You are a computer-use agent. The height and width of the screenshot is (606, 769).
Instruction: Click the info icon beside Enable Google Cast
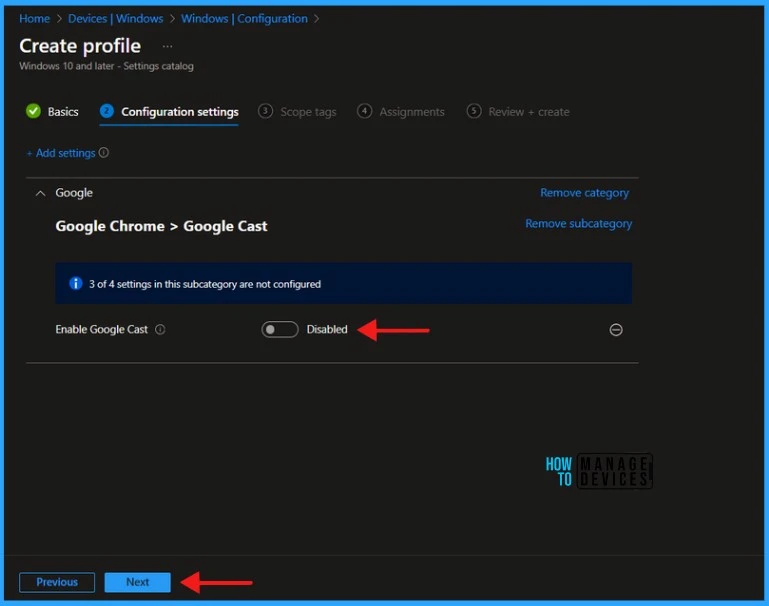[160, 329]
